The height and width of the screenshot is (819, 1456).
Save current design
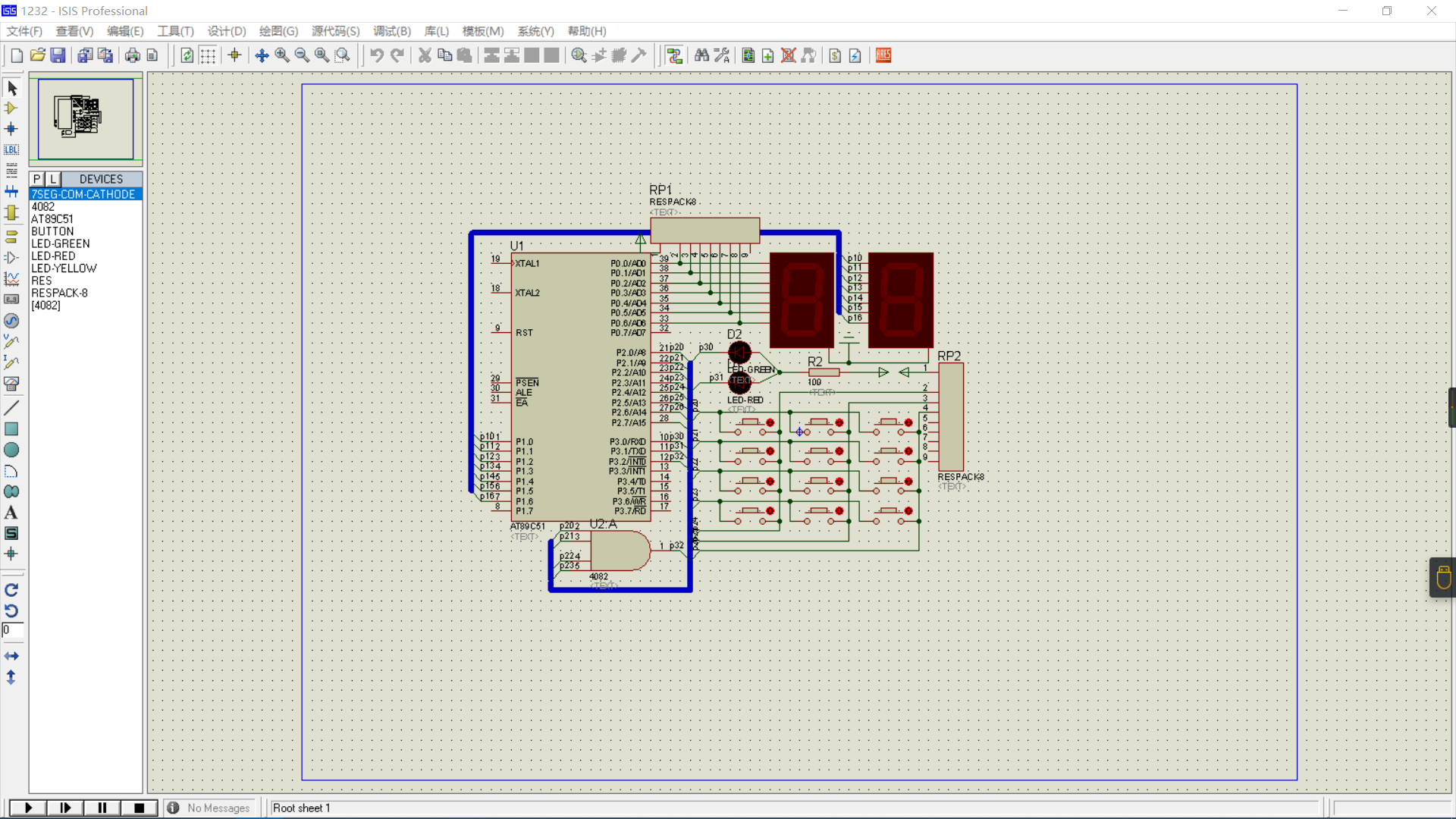coord(58,55)
